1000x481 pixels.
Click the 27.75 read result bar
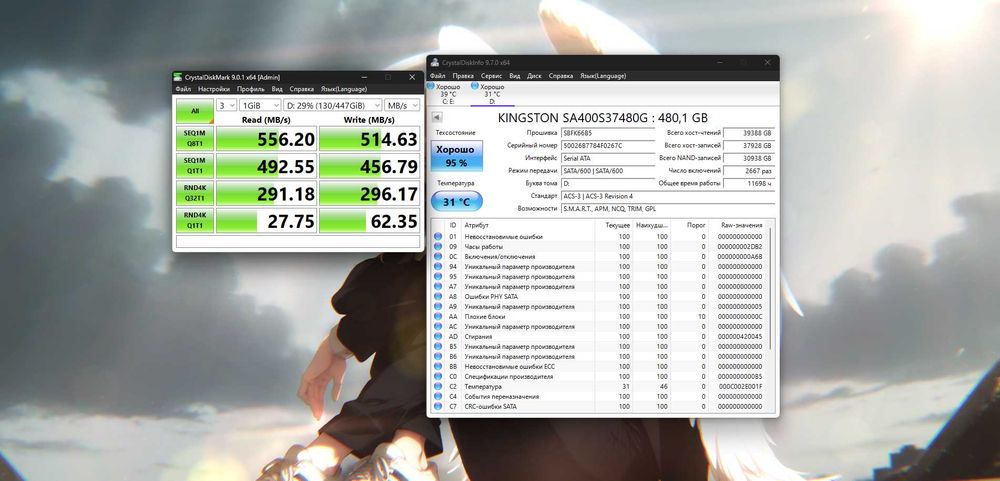[x=267, y=220]
